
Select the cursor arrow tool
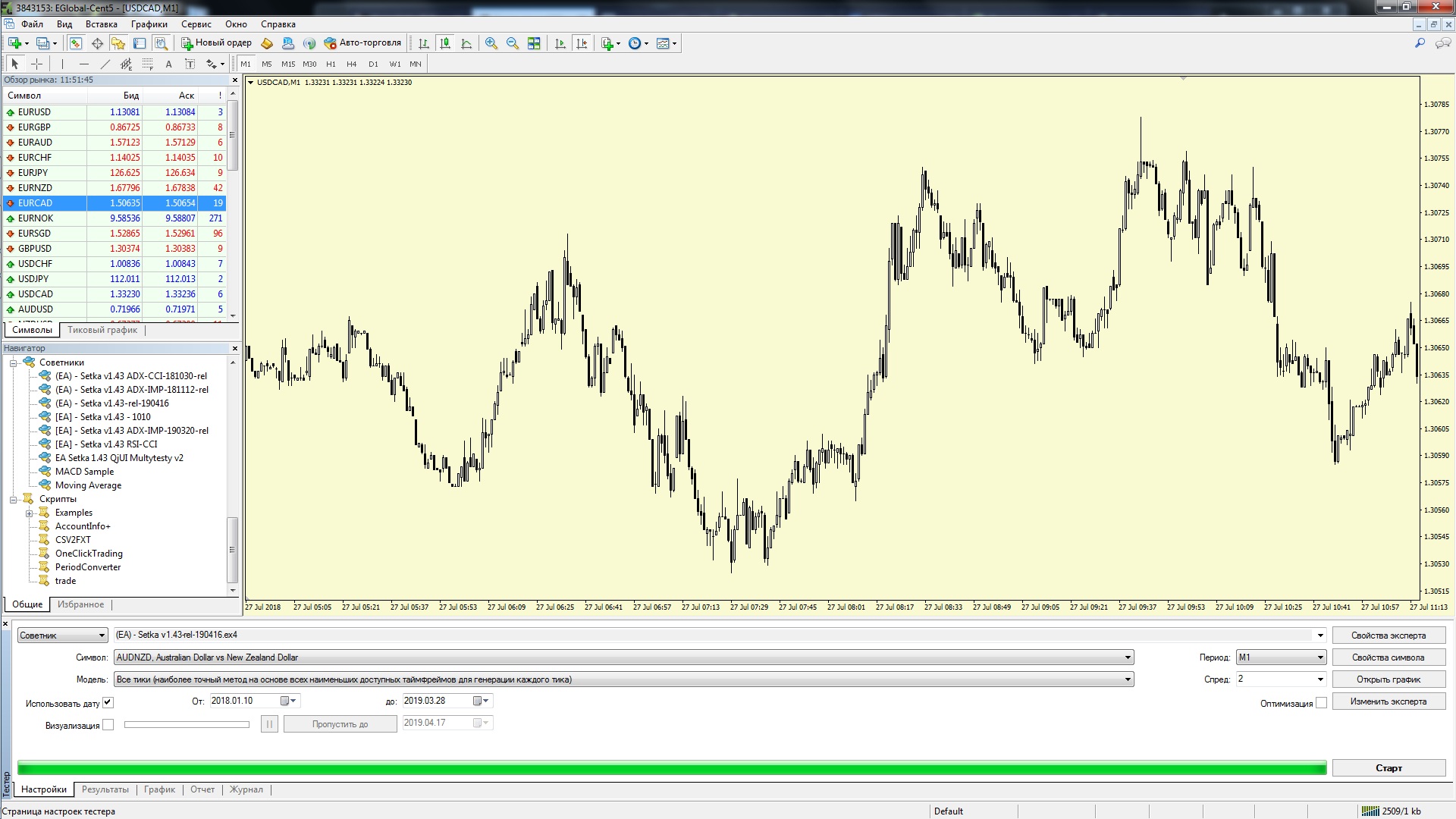click(x=15, y=64)
